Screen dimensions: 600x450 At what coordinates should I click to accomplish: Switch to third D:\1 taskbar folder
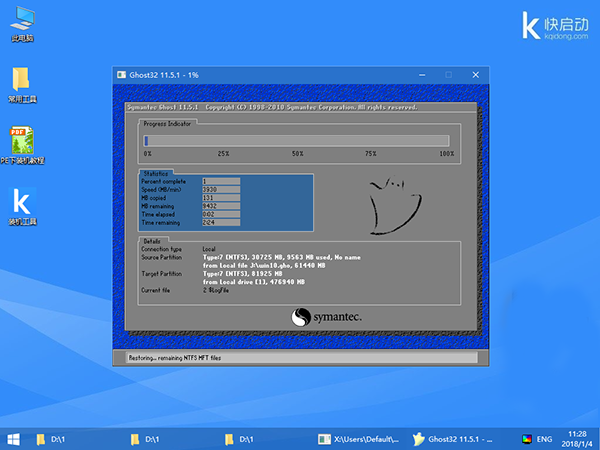(x=239, y=439)
